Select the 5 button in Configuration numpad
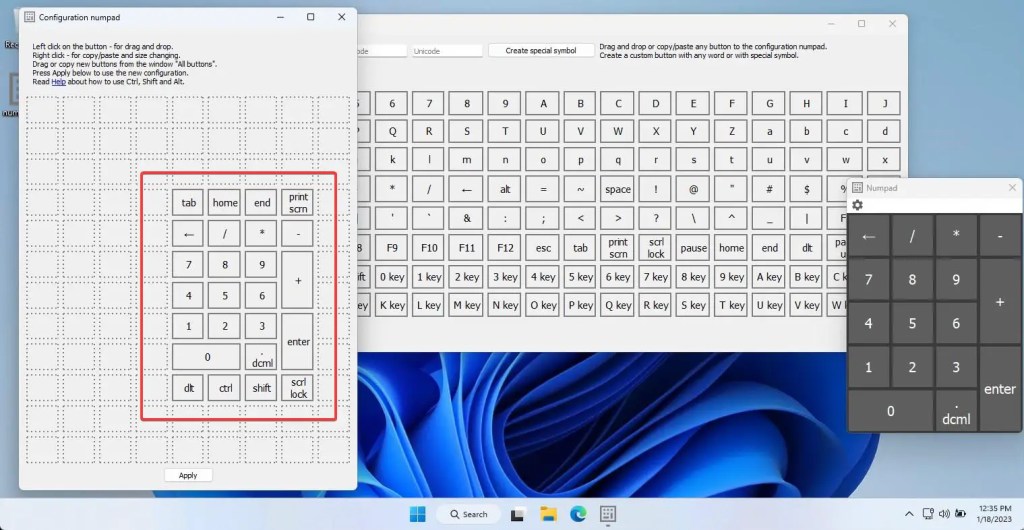1024x530 pixels. tap(225, 295)
